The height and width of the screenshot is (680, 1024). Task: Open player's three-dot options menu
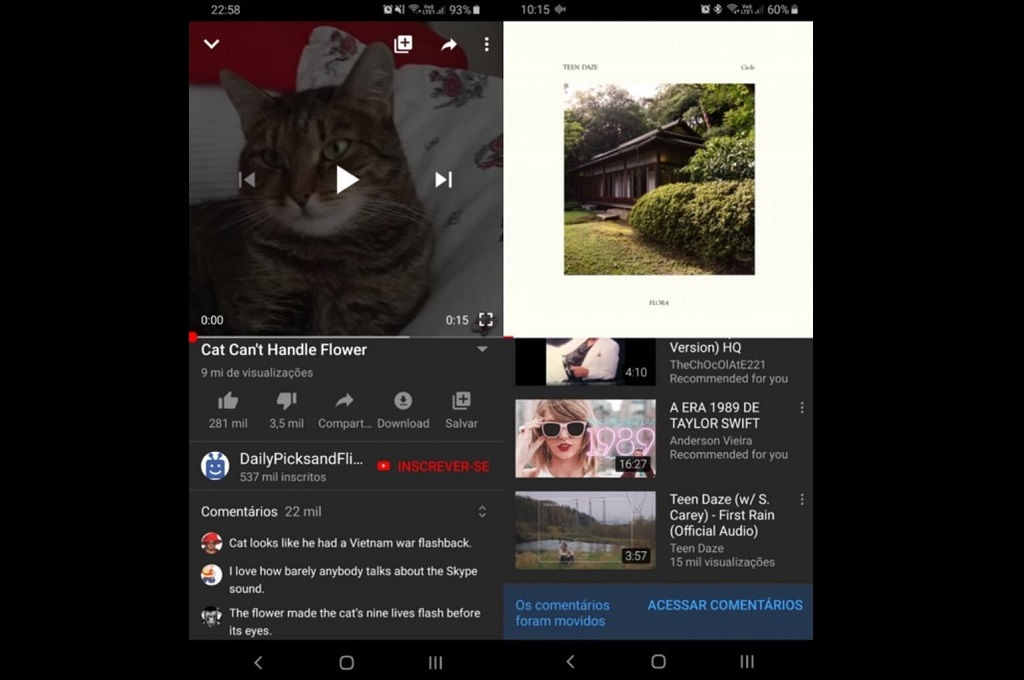click(487, 44)
